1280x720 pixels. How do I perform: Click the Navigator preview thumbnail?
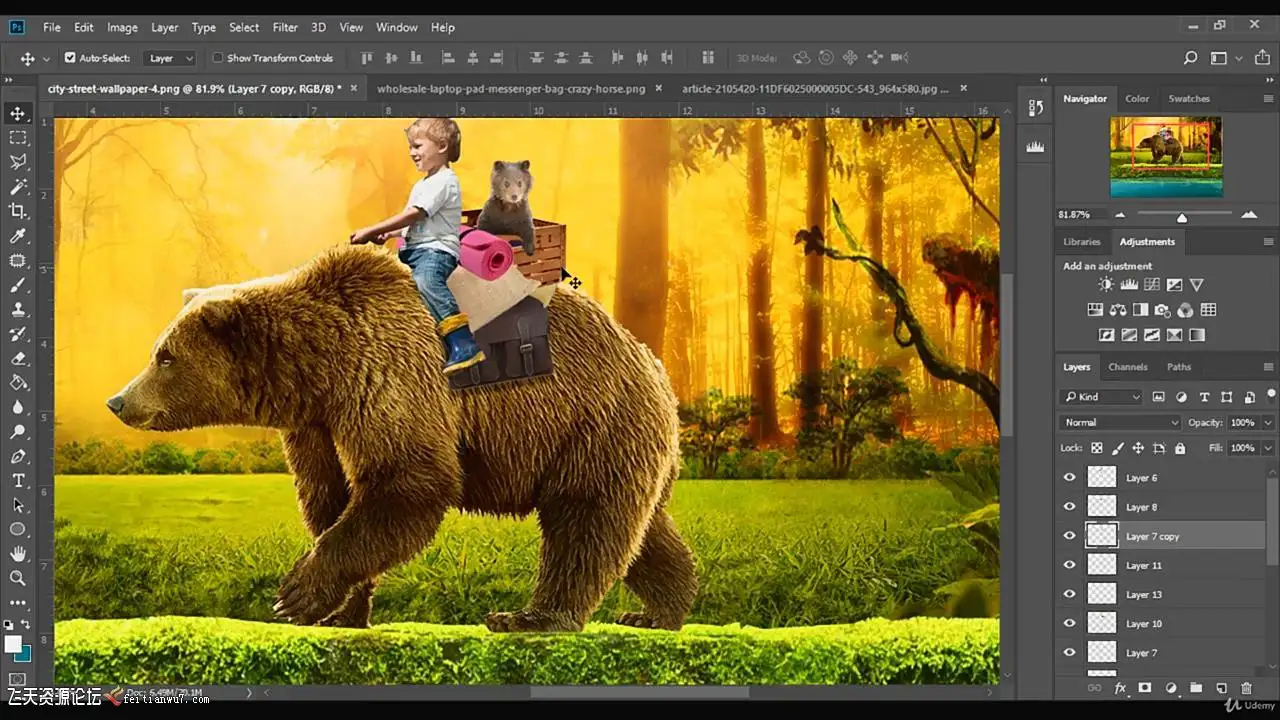(1166, 156)
